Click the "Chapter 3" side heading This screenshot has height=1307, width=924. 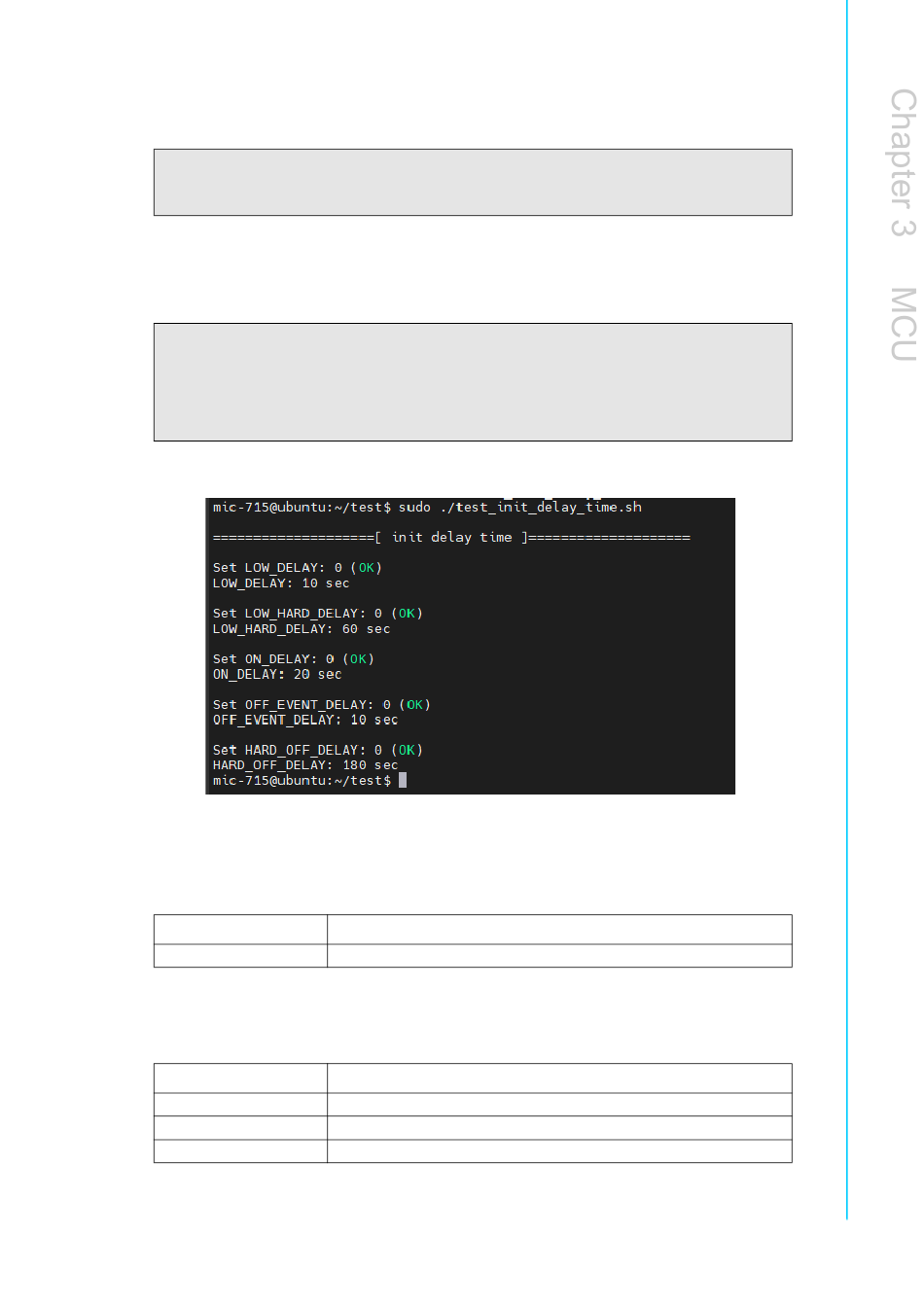[904, 162]
